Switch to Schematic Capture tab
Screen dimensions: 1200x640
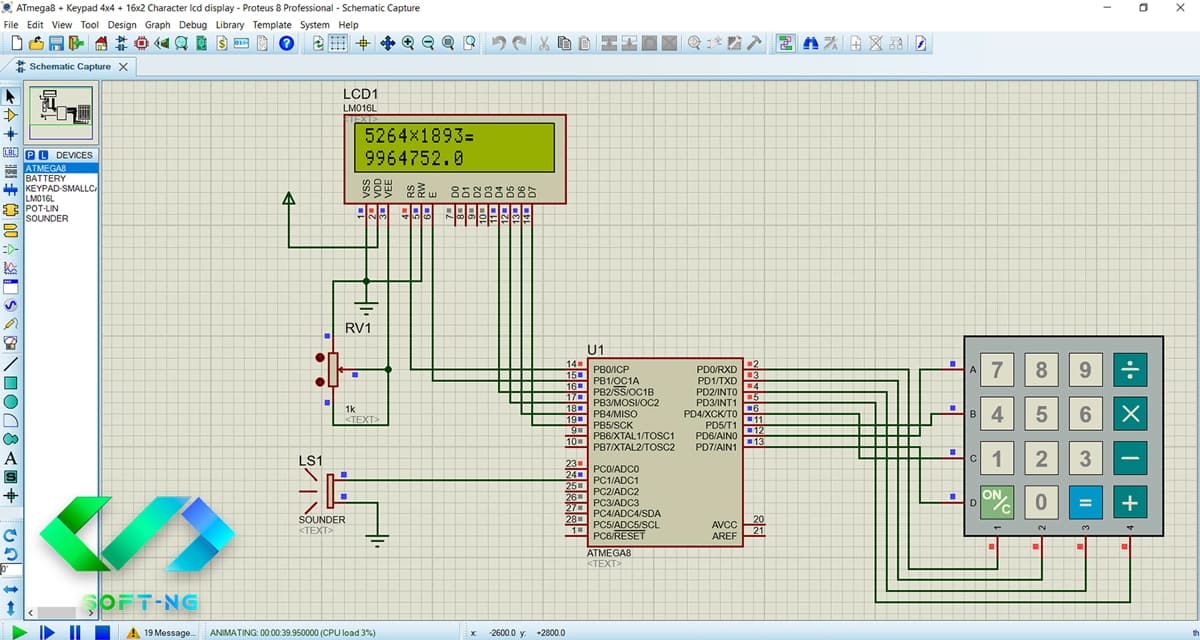70,66
